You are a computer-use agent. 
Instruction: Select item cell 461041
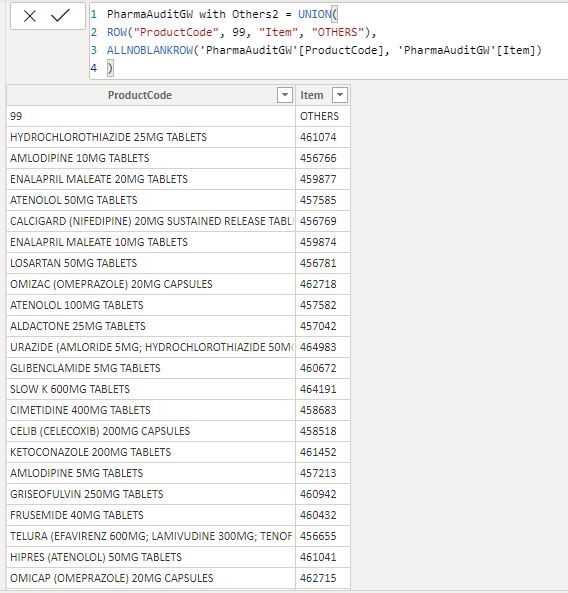point(323,557)
